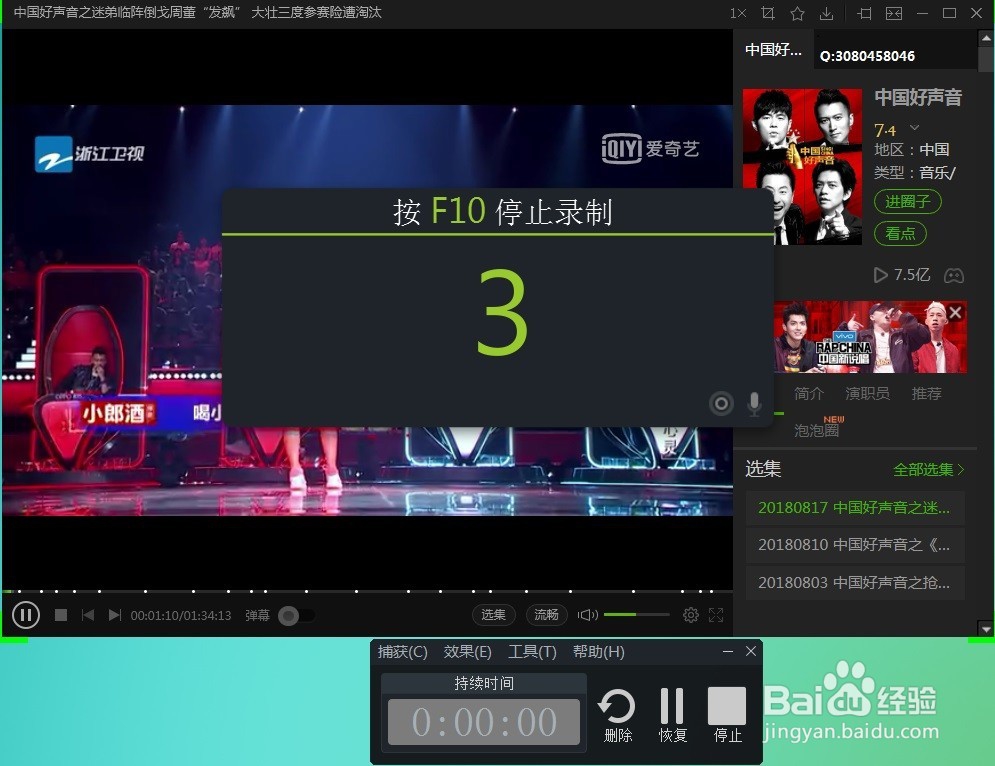This screenshot has height=766, width=995.
Task: Open the RAP CHINA ad banner
Action: coord(870,337)
